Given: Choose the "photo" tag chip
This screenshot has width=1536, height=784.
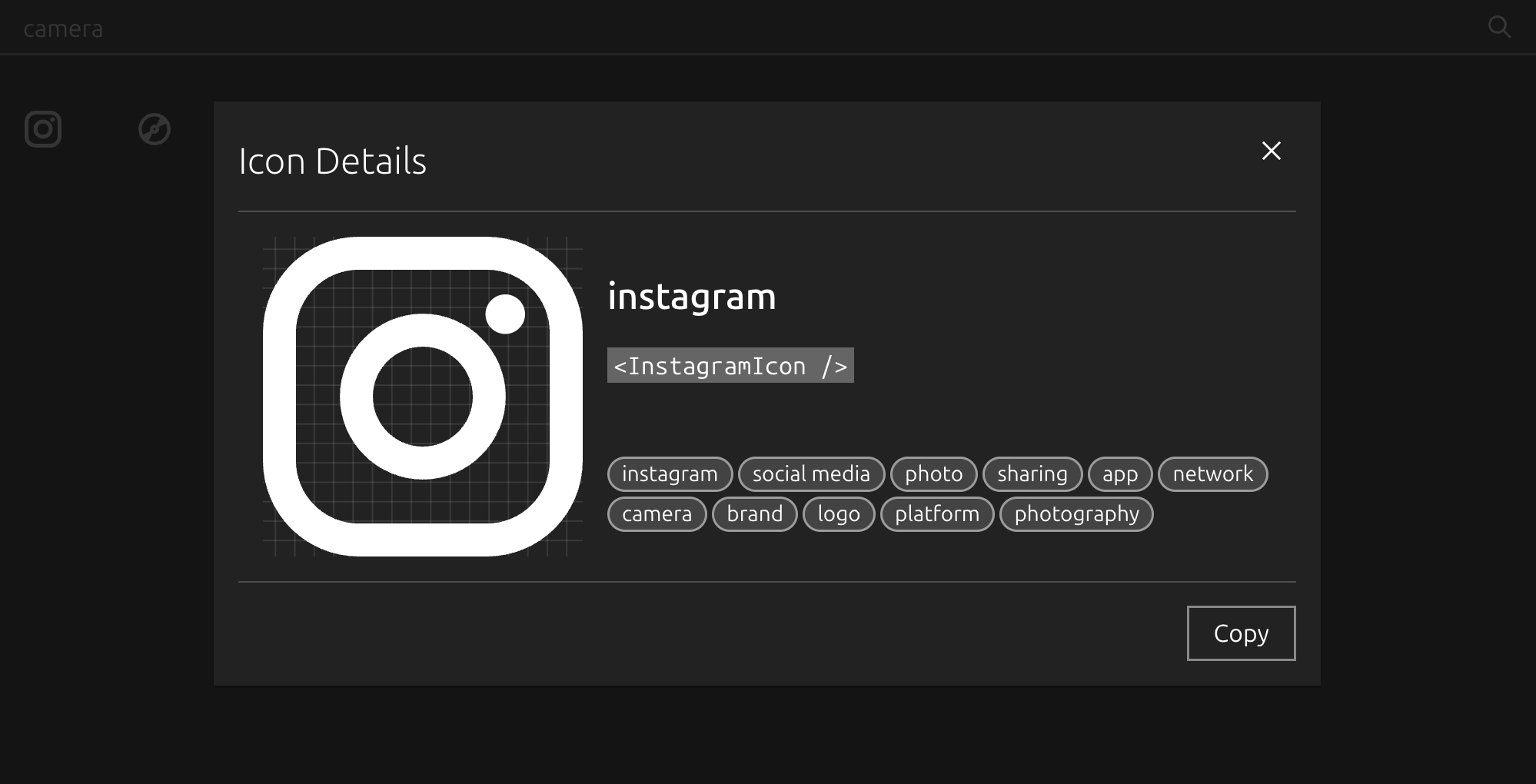Looking at the screenshot, I should click(933, 474).
